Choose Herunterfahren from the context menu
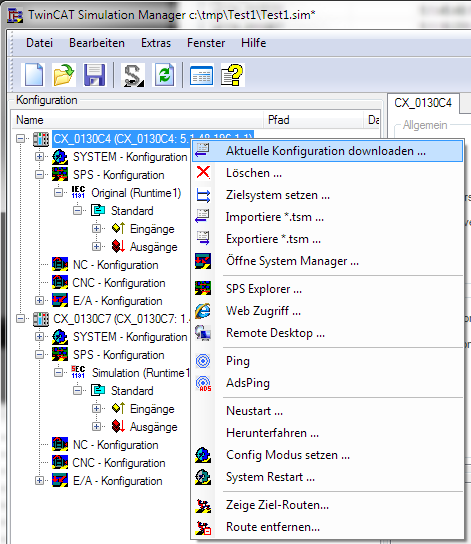The height and width of the screenshot is (544, 471). click(327, 433)
